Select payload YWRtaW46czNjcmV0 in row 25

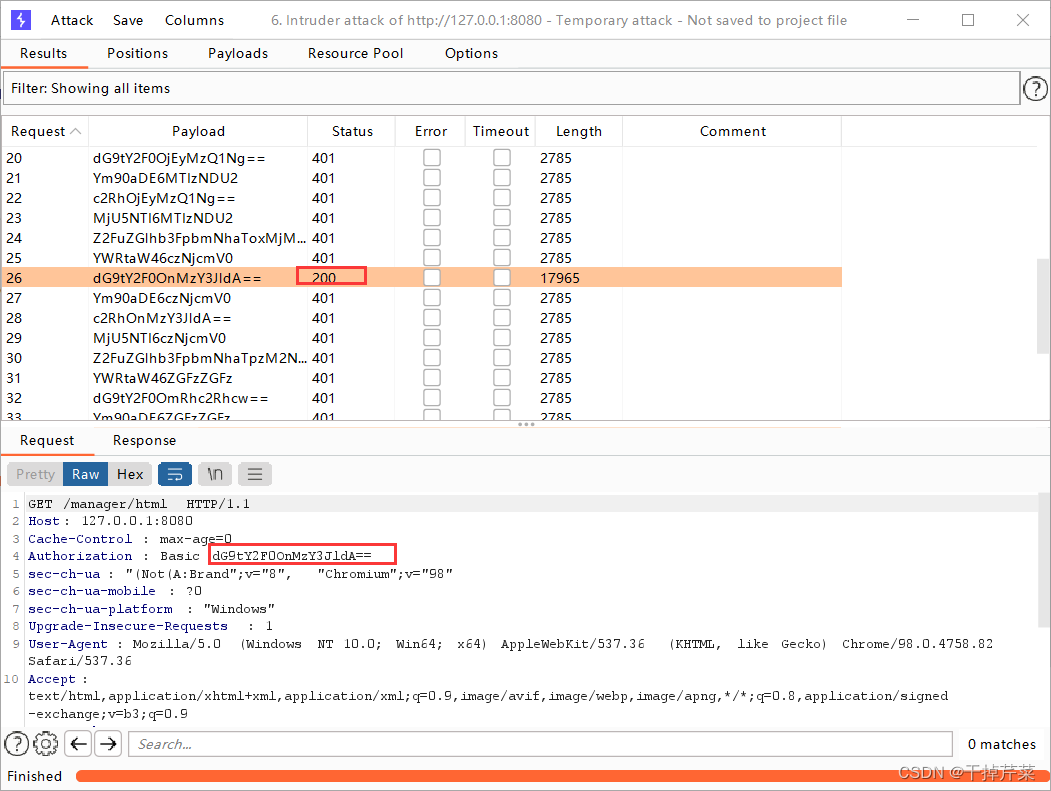coord(163,258)
